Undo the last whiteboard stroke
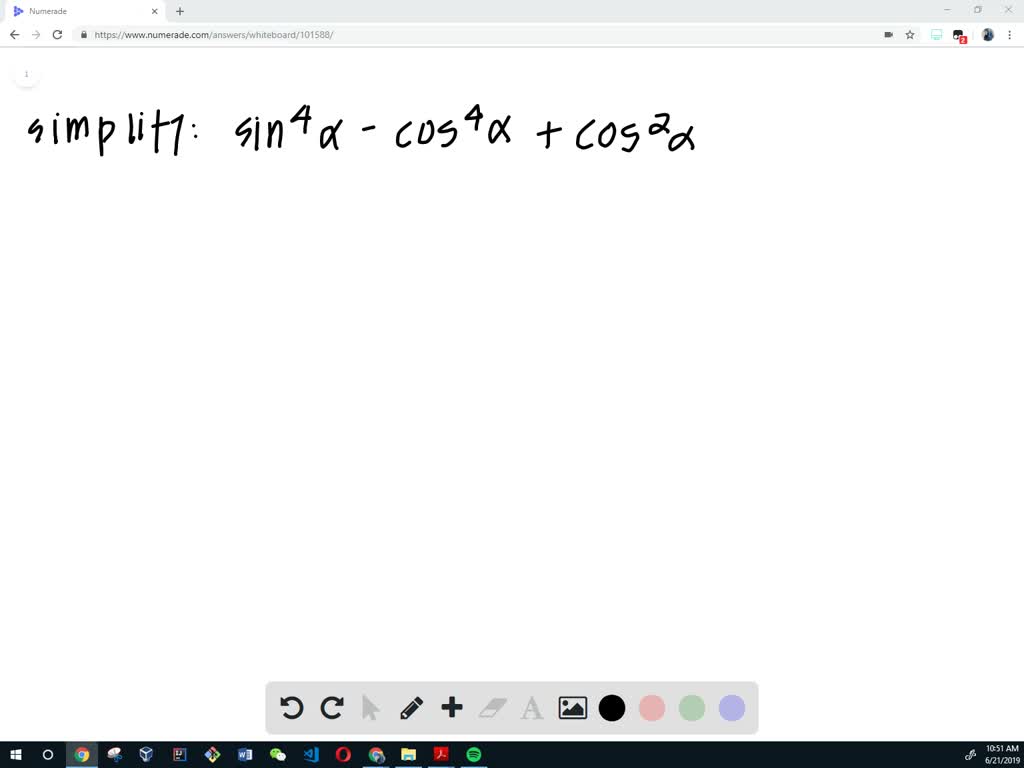The width and height of the screenshot is (1024, 768). 291,708
